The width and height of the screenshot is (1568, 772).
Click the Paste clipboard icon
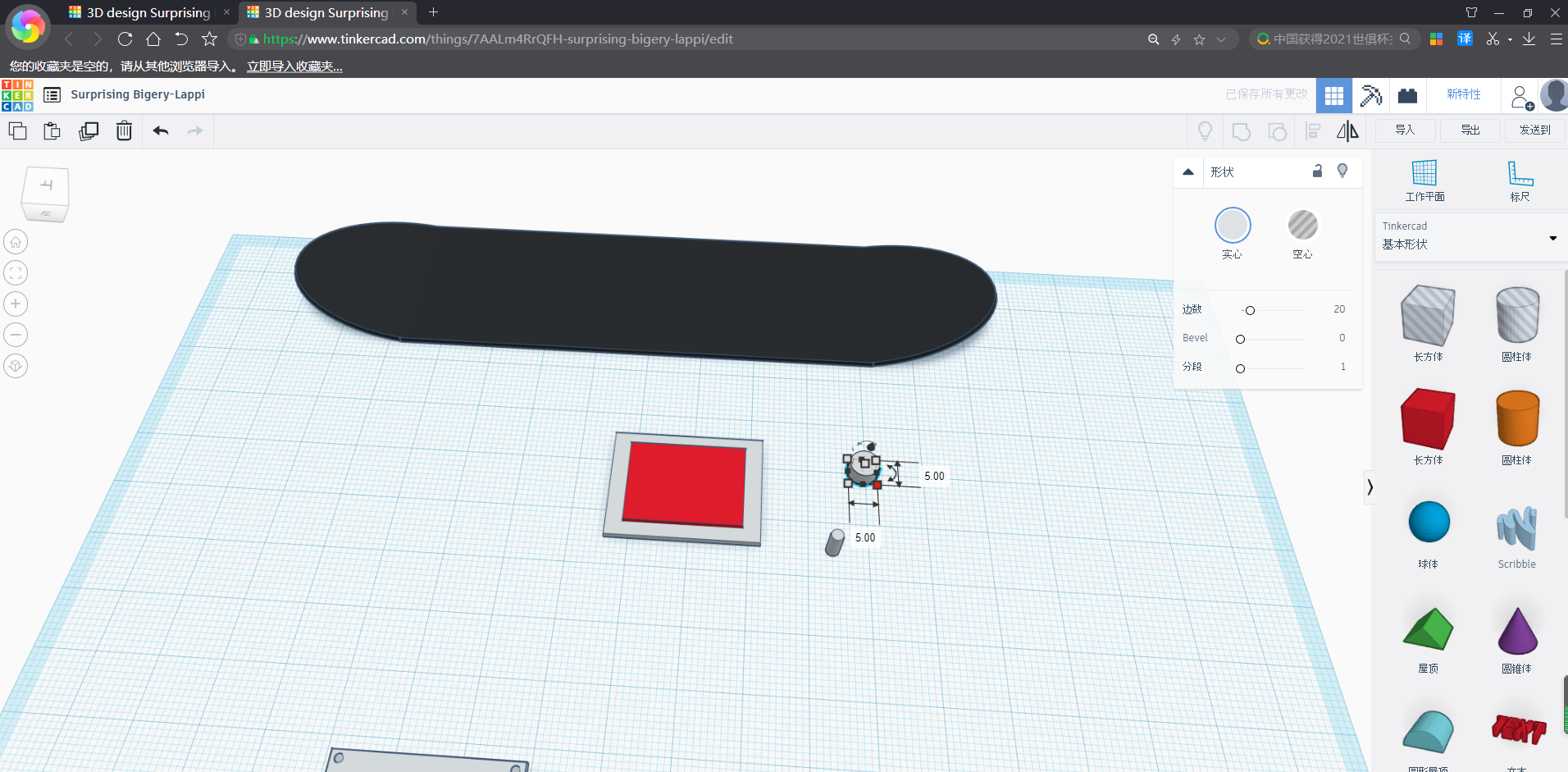coord(52,130)
